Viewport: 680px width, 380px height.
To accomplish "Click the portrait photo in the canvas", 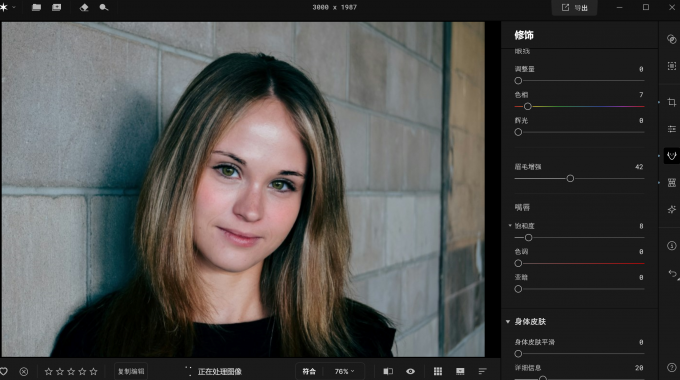I will 243,190.
